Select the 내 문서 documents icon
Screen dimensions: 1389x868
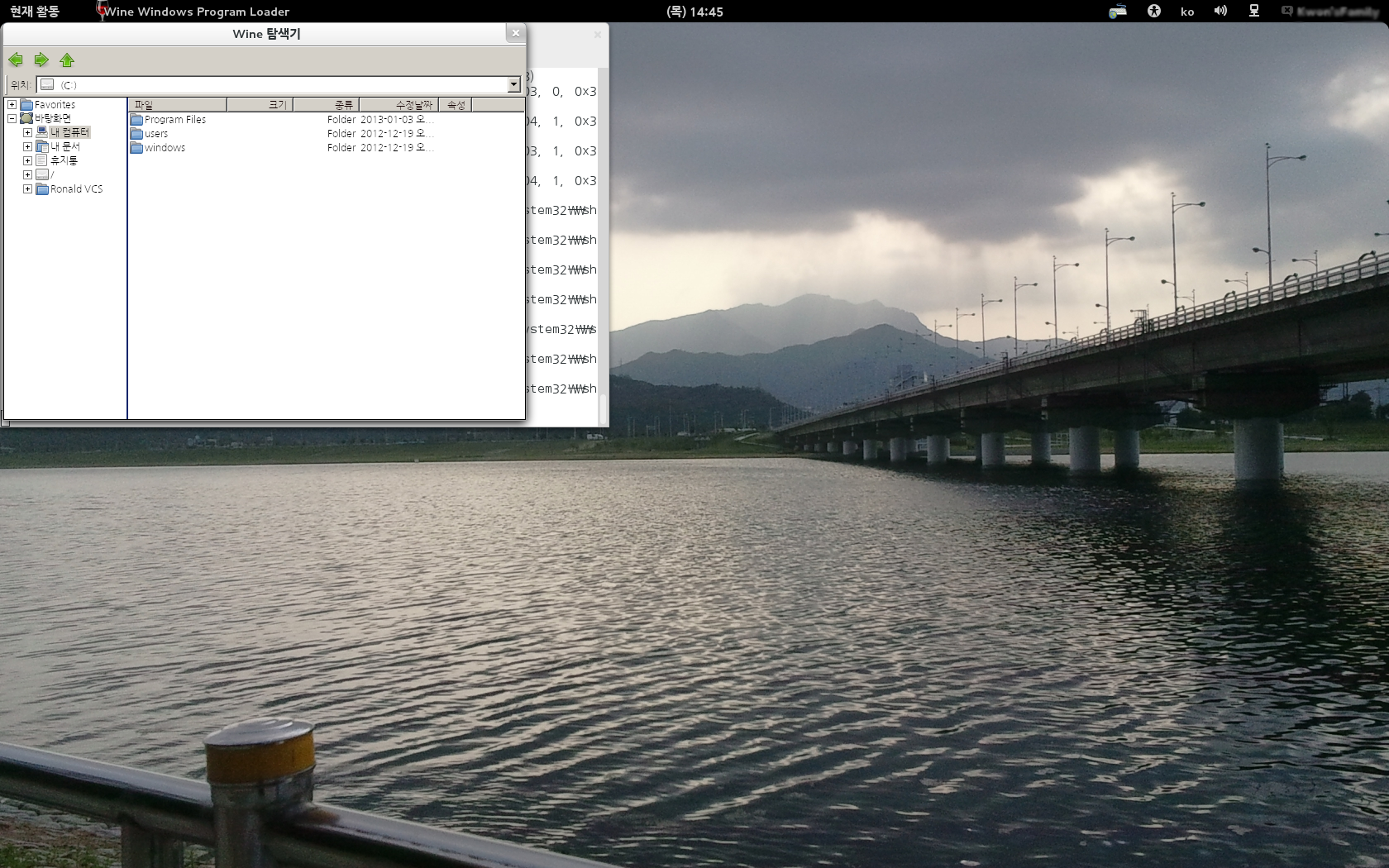pos(42,146)
